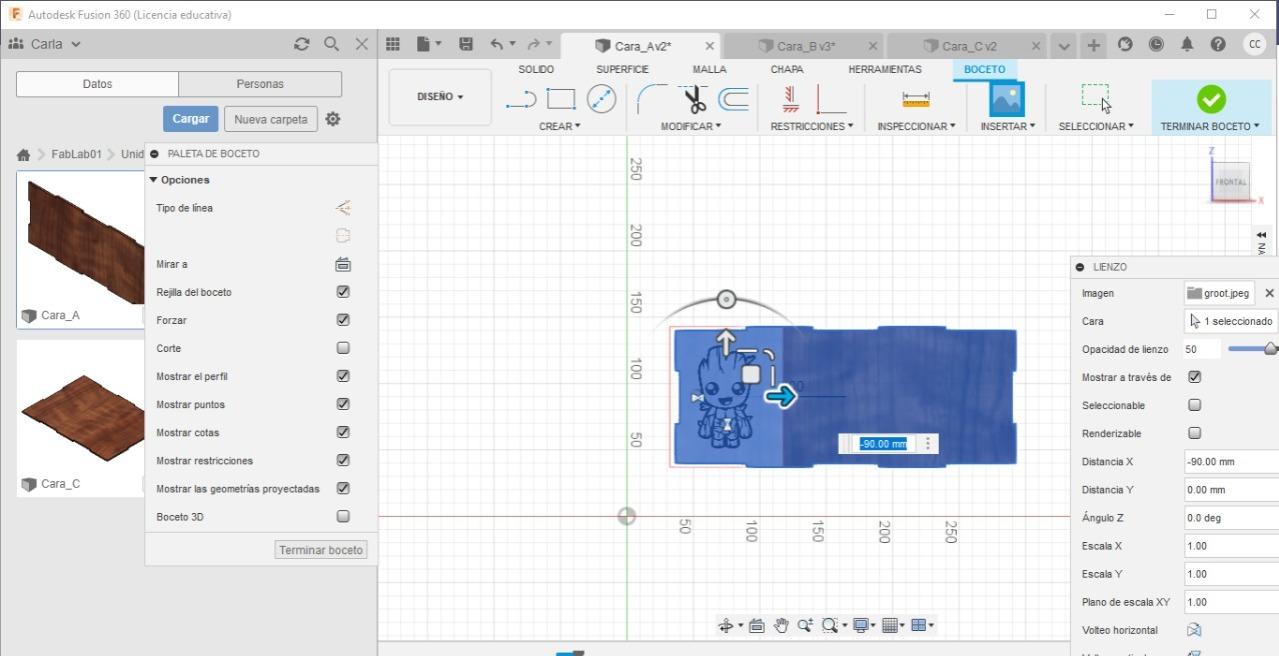The width and height of the screenshot is (1279, 656).
Task: Click the Undo arrow
Action: point(497,44)
